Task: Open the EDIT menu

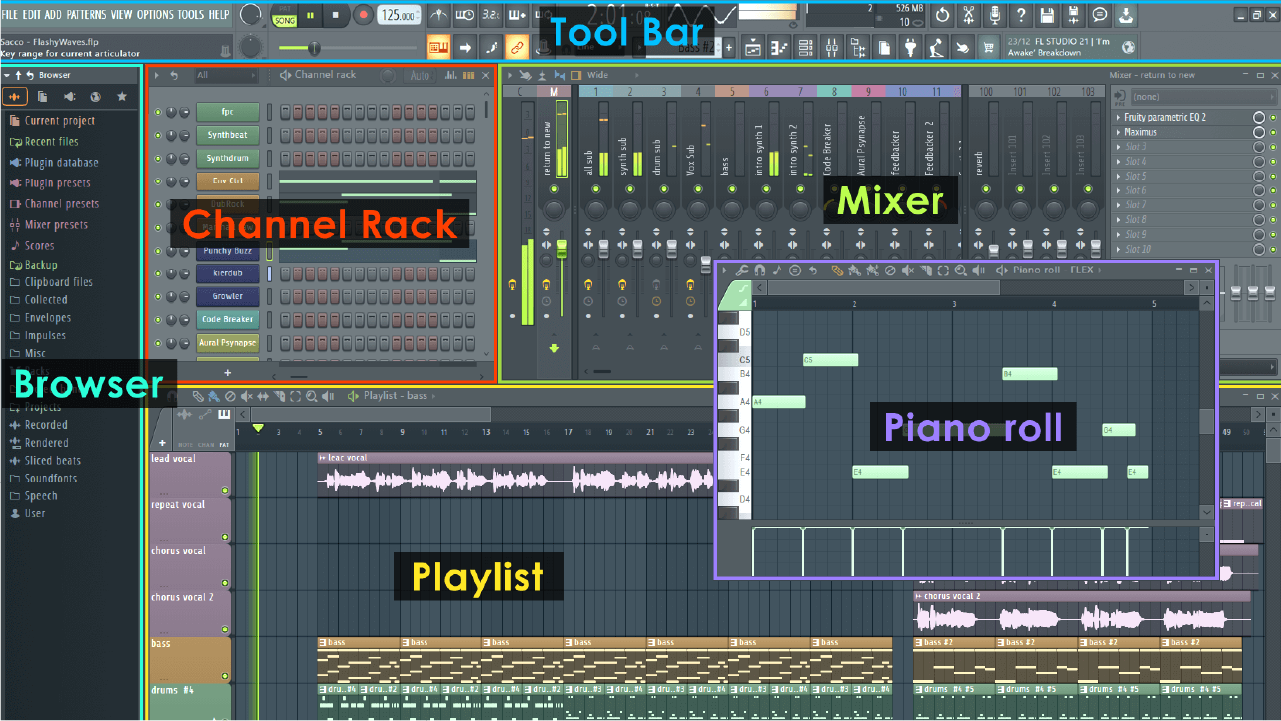Action: tap(31, 15)
